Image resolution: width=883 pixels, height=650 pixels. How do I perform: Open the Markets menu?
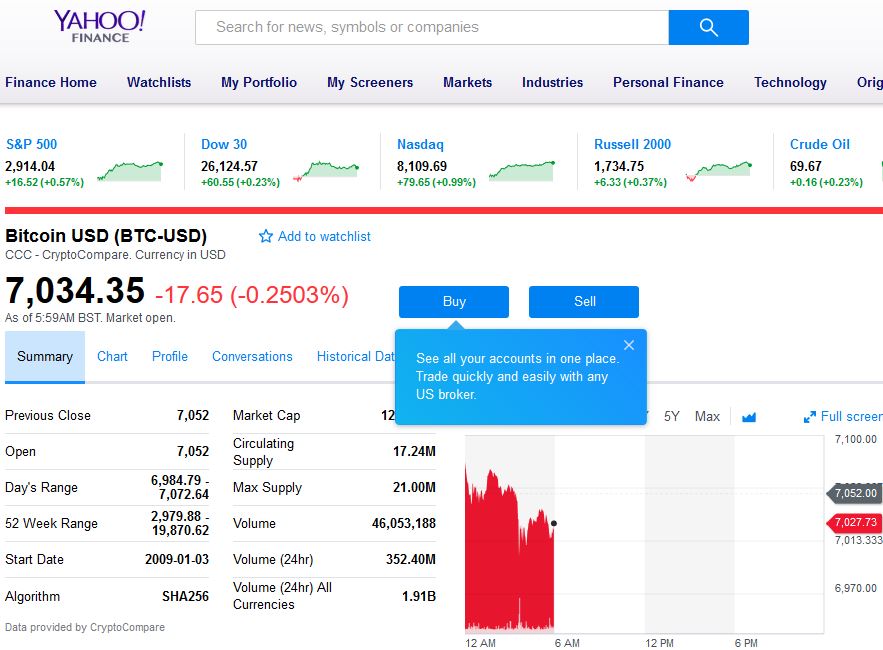pyautogui.click(x=467, y=82)
